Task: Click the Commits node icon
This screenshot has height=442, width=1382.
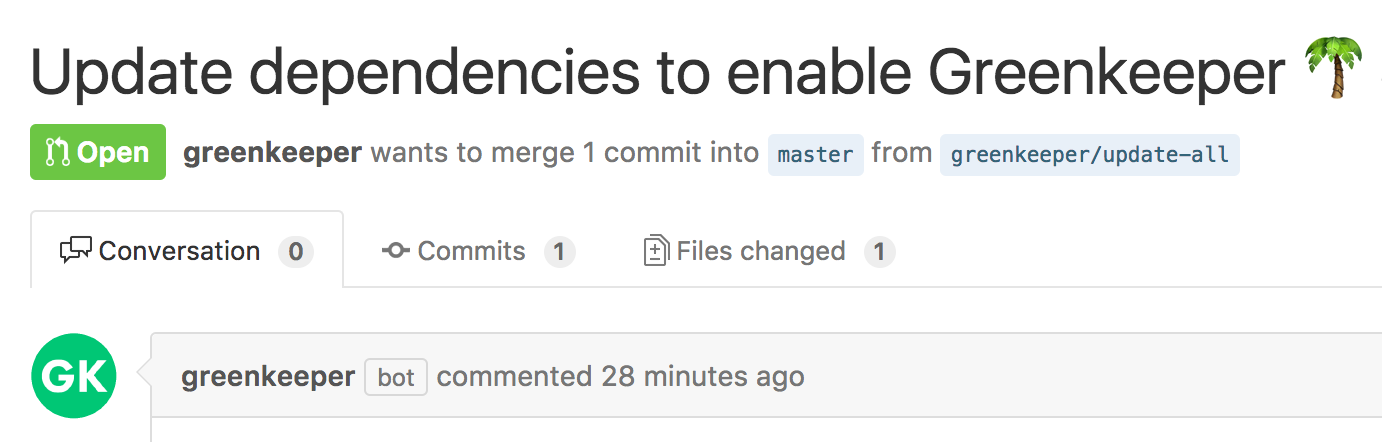Action: tap(396, 250)
